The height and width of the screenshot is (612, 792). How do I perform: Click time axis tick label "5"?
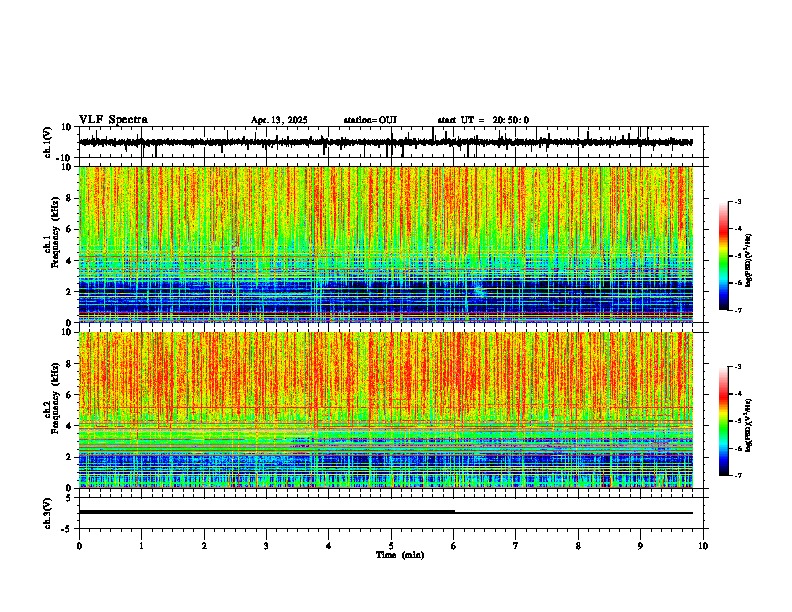tap(391, 546)
